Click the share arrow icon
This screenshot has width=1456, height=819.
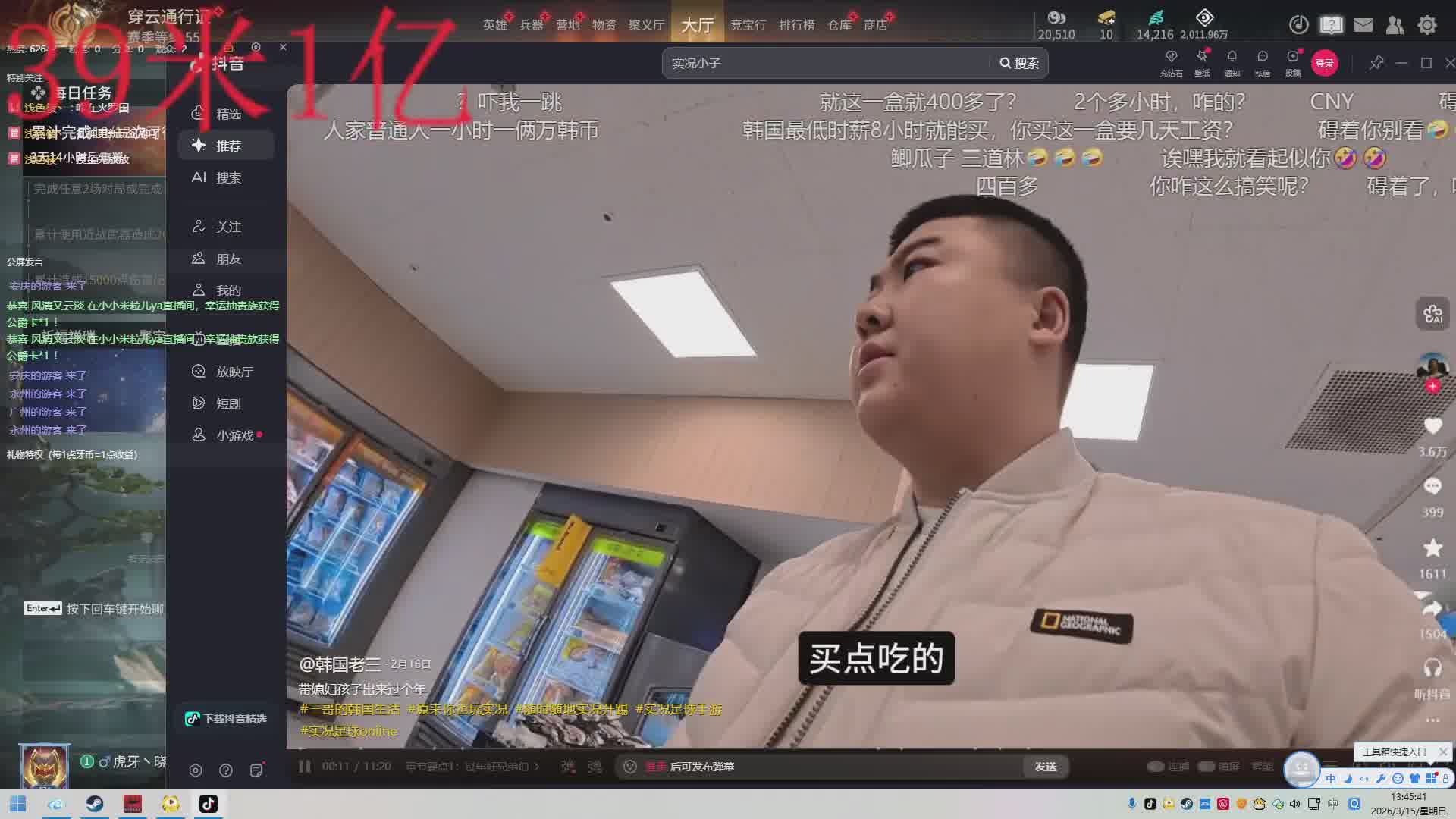pyautogui.click(x=1432, y=609)
